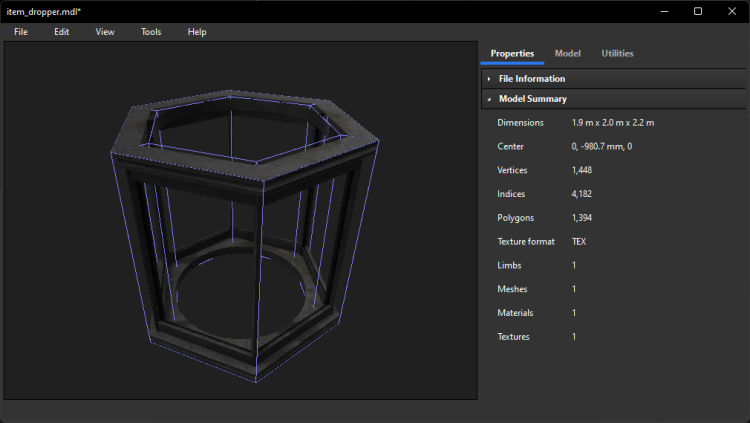Minimize the model viewer window
The image size is (750, 423).
(x=661, y=11)
